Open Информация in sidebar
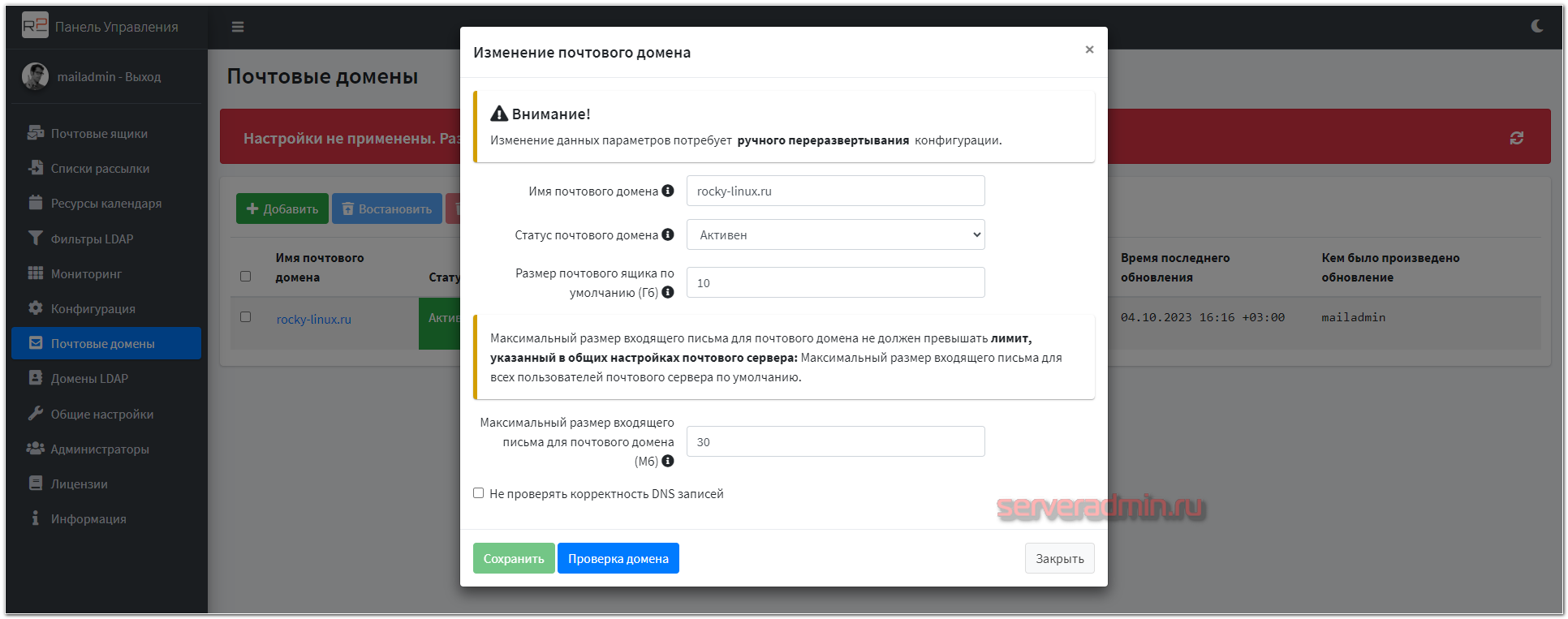 point(106,518)
